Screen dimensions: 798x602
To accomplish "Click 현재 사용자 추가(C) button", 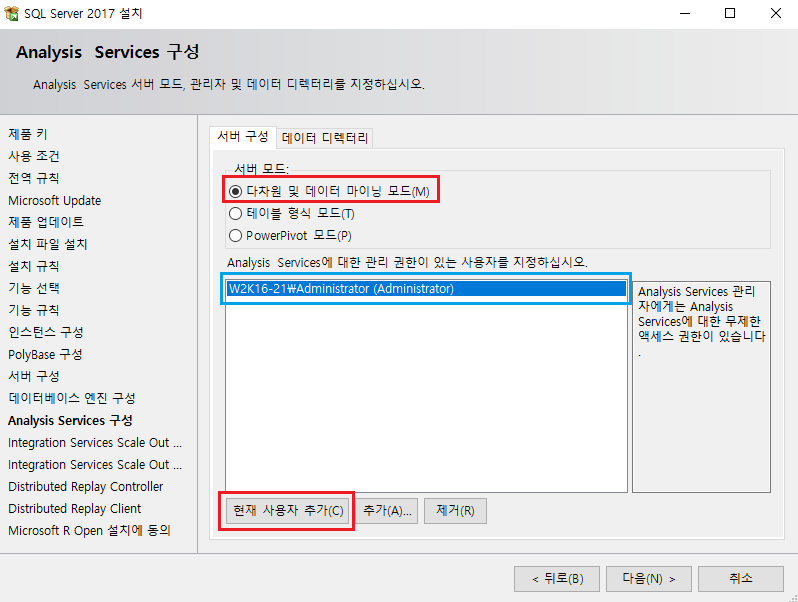I will pos(288,510).
